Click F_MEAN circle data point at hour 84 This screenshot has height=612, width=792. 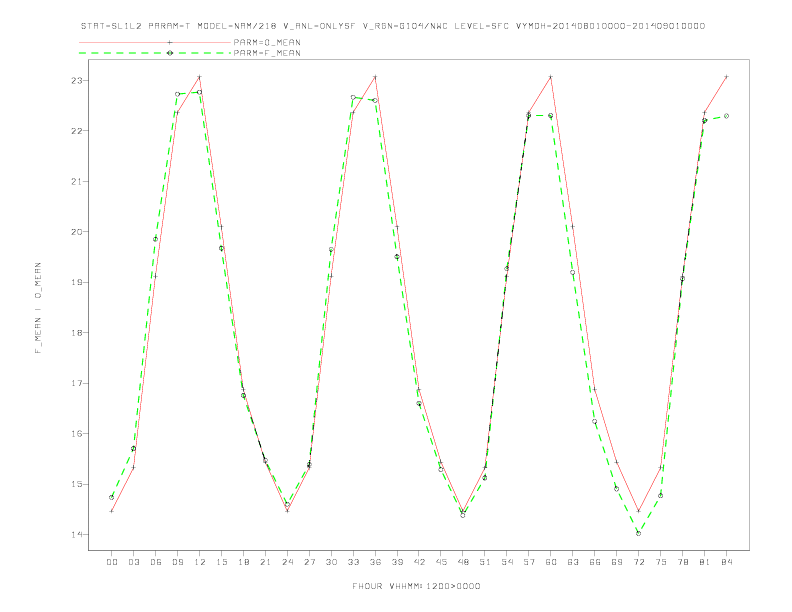[x=726, y=116]
